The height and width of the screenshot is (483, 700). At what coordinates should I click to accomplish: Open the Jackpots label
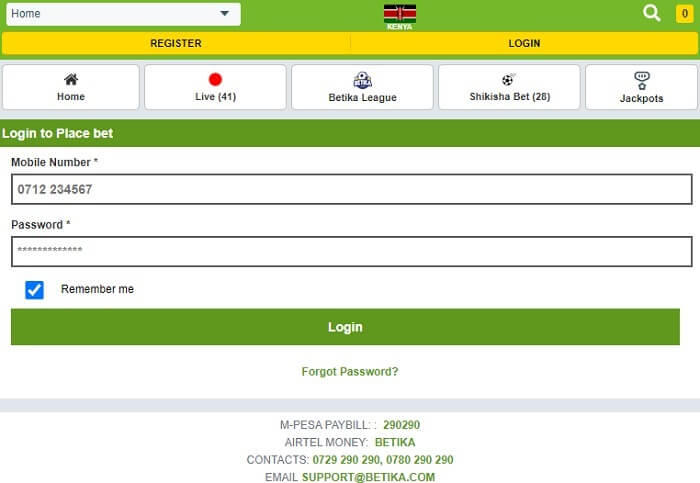pyautogui.click(x=642, y=99)
